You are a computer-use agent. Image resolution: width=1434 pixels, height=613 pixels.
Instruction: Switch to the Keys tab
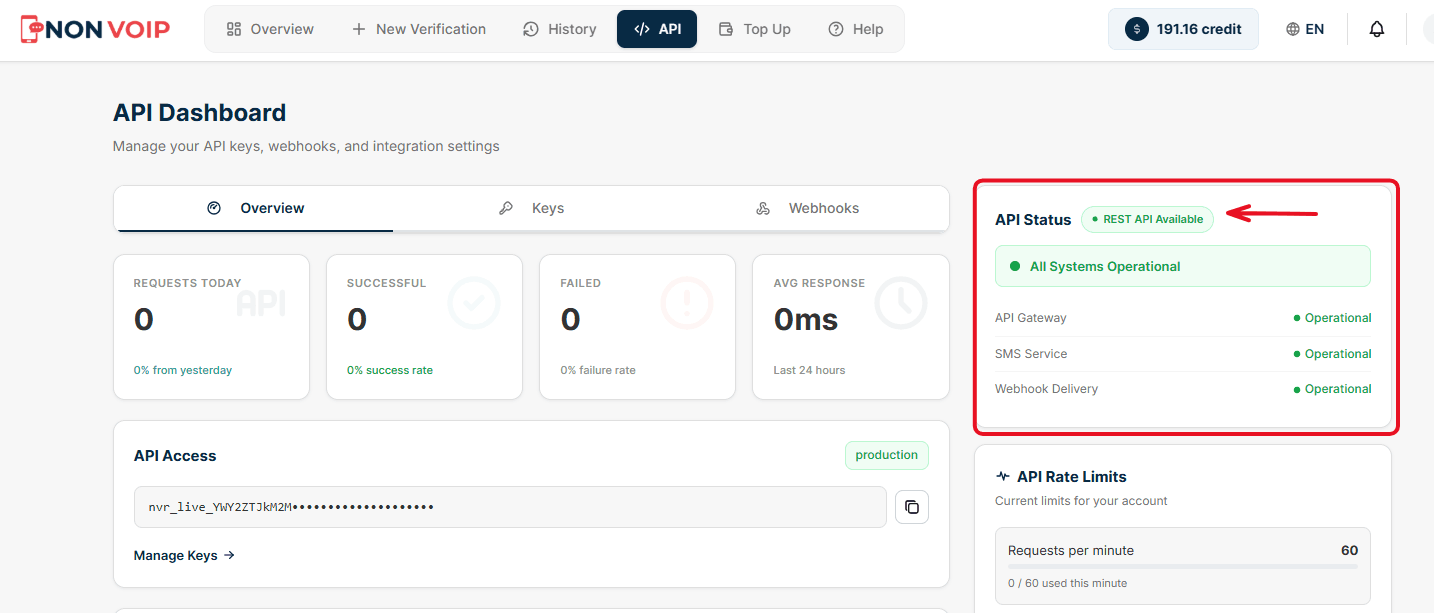tap(532, 208)
